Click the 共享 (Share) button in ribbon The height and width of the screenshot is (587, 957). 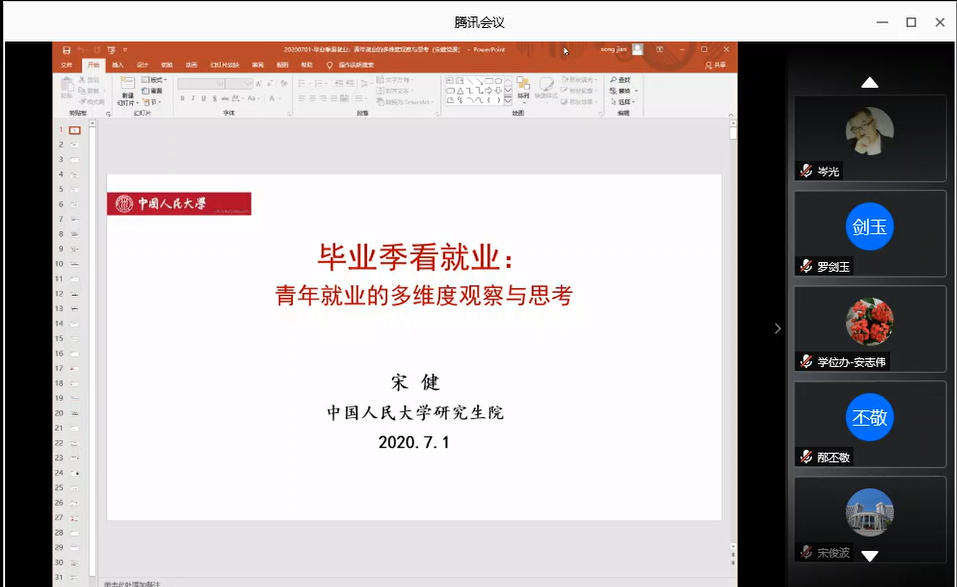click(x=715, y=65)
